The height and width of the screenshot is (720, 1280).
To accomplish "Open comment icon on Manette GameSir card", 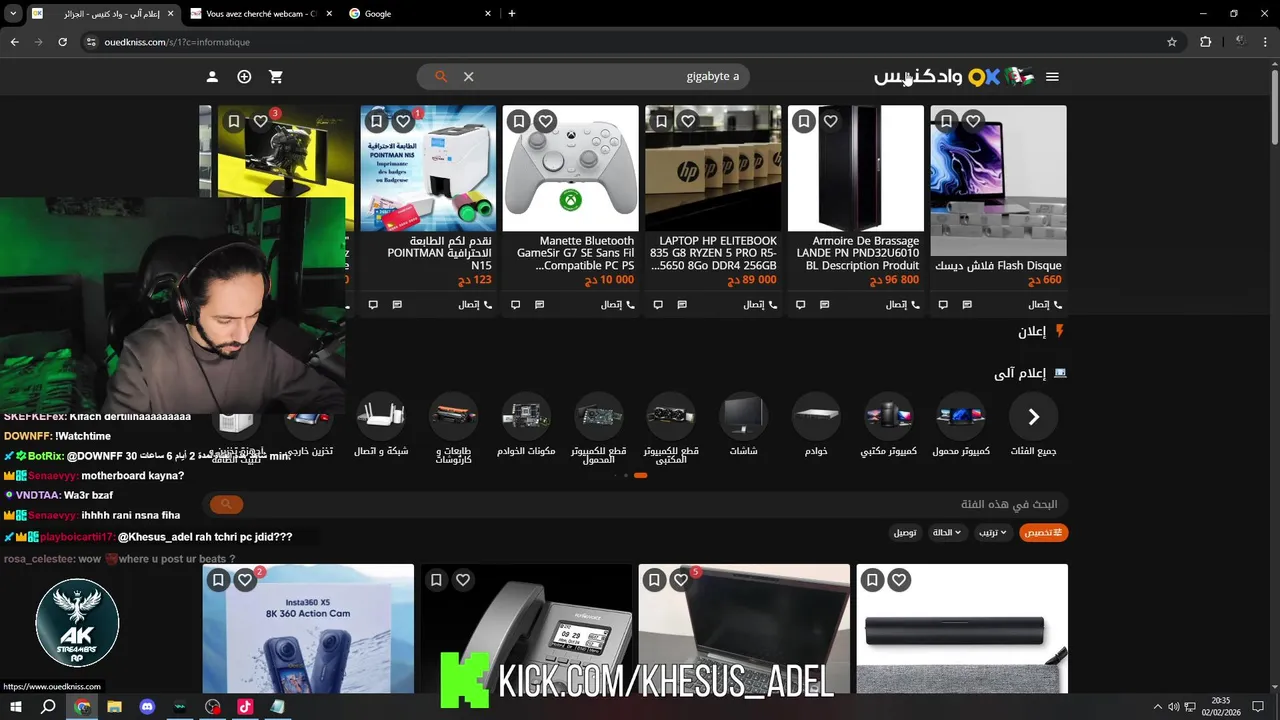I will pyautogui.click(x=515, y=305).
